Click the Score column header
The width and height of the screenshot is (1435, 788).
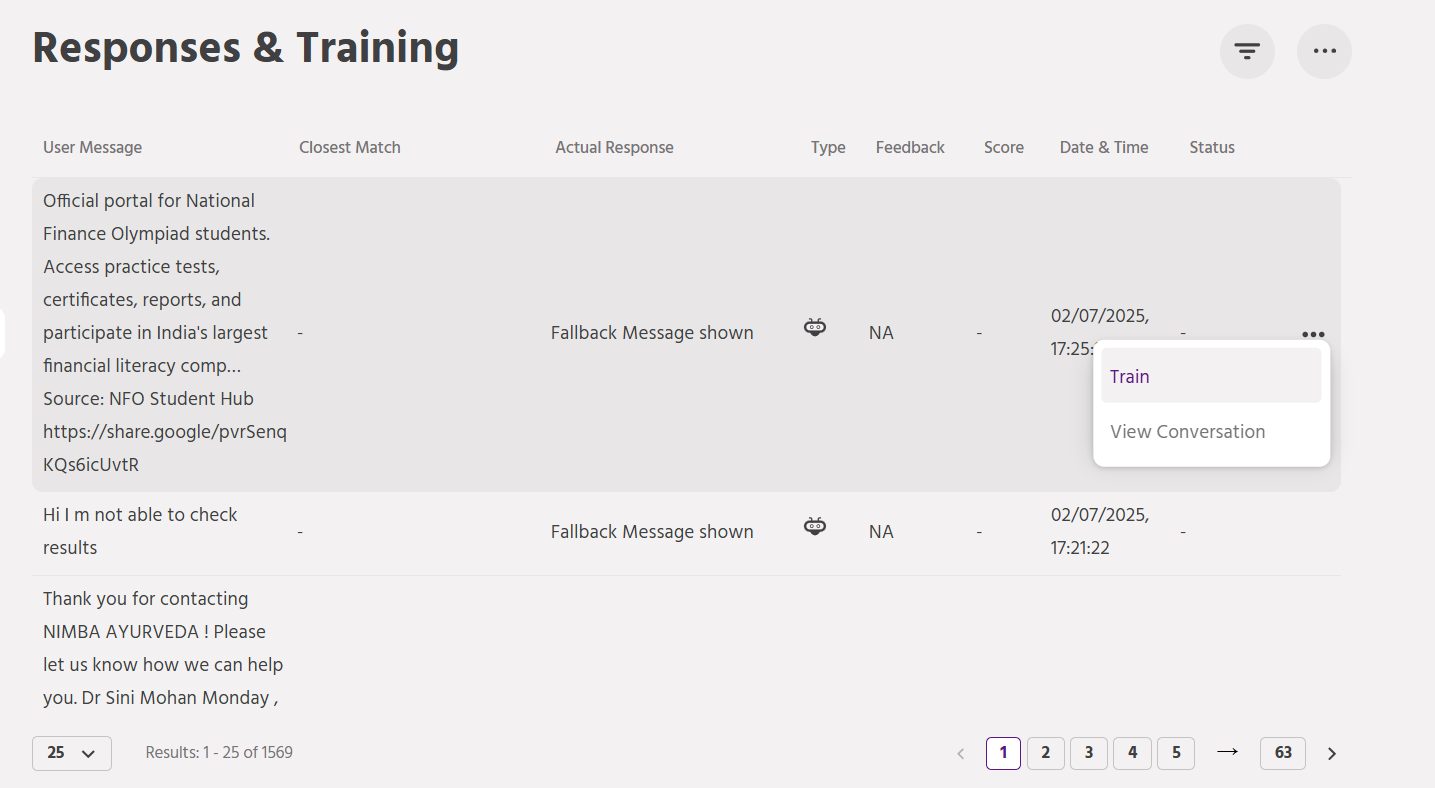[x=1003, y=148]
